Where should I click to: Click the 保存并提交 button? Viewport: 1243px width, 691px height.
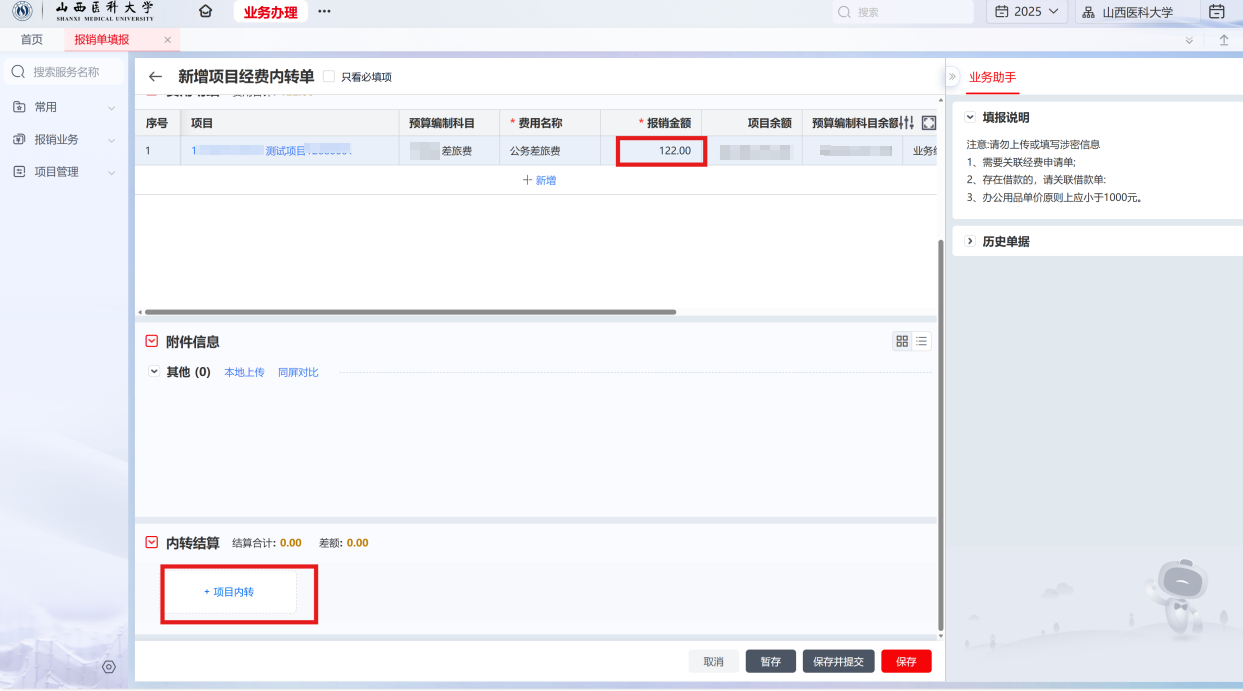838,661
